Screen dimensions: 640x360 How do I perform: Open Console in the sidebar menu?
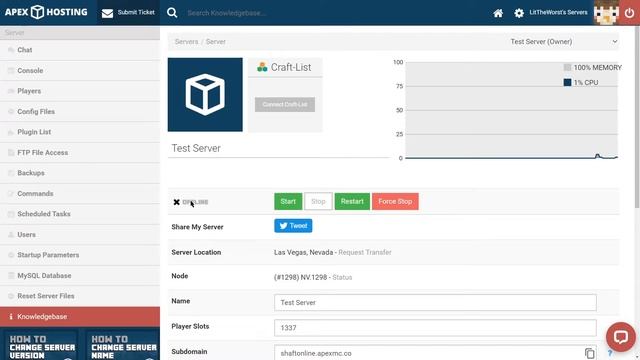pos(80,71)
